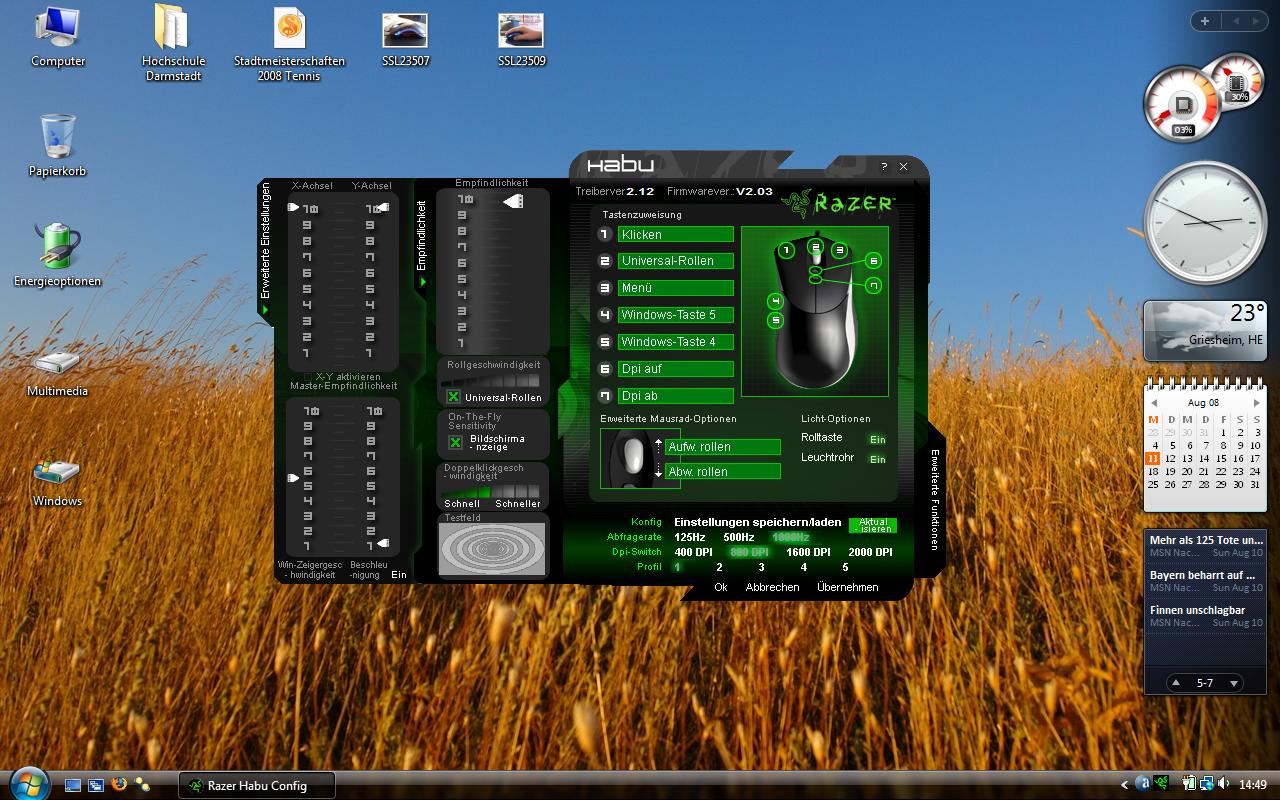This screenshot has width=1280, height=800.
Task: Switch to Profil 5
Action: (x=845, y=567)
